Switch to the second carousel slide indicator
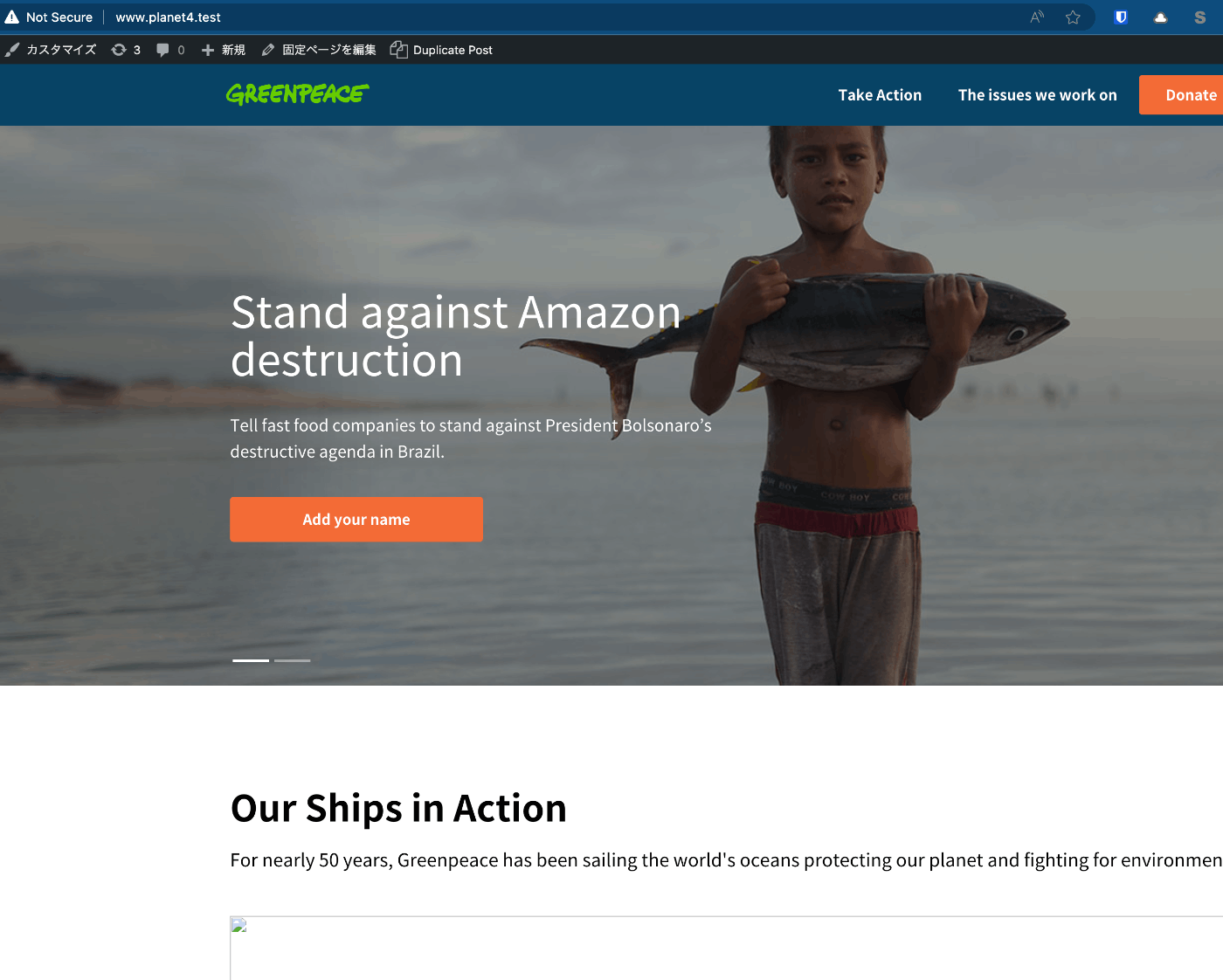 (293, 660)
